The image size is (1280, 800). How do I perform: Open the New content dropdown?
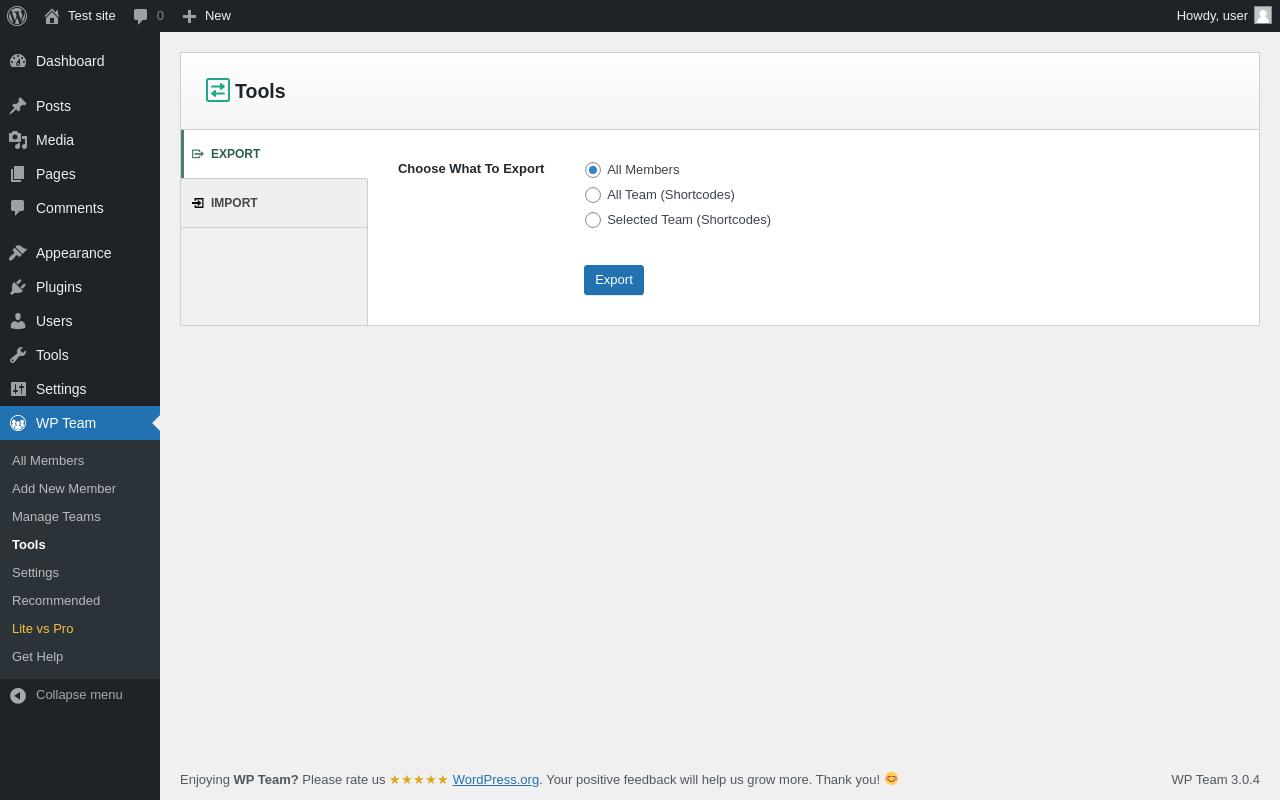[x=206, y=16]
